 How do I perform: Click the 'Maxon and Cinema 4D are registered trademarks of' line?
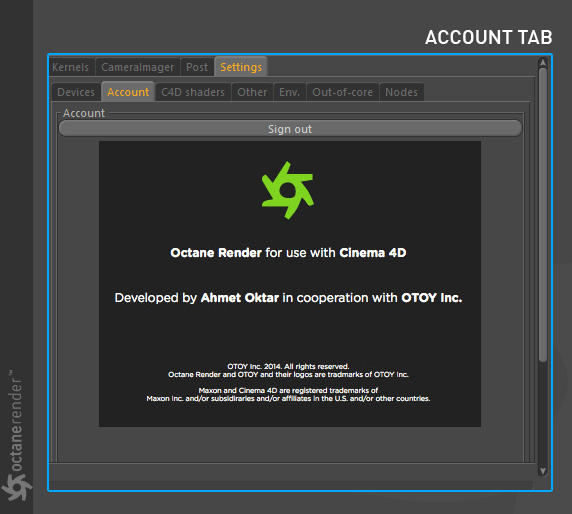pyautogui.click(x=288, y=390)
